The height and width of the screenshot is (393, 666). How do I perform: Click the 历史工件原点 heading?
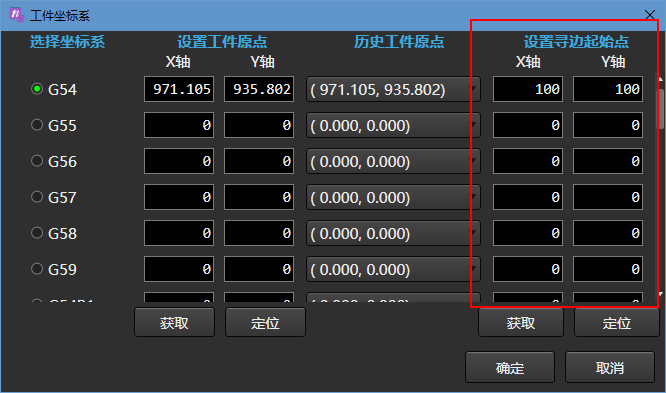(399, 42)
